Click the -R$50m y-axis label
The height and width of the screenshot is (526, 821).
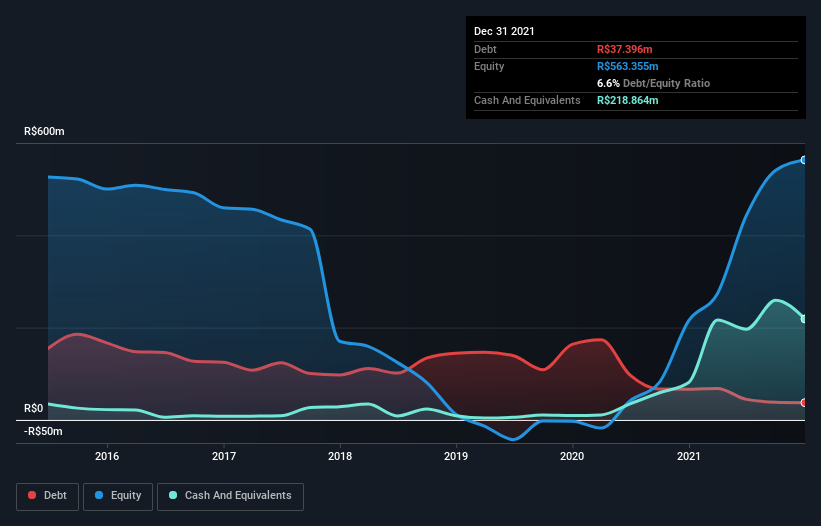click(x=43, y=431)
